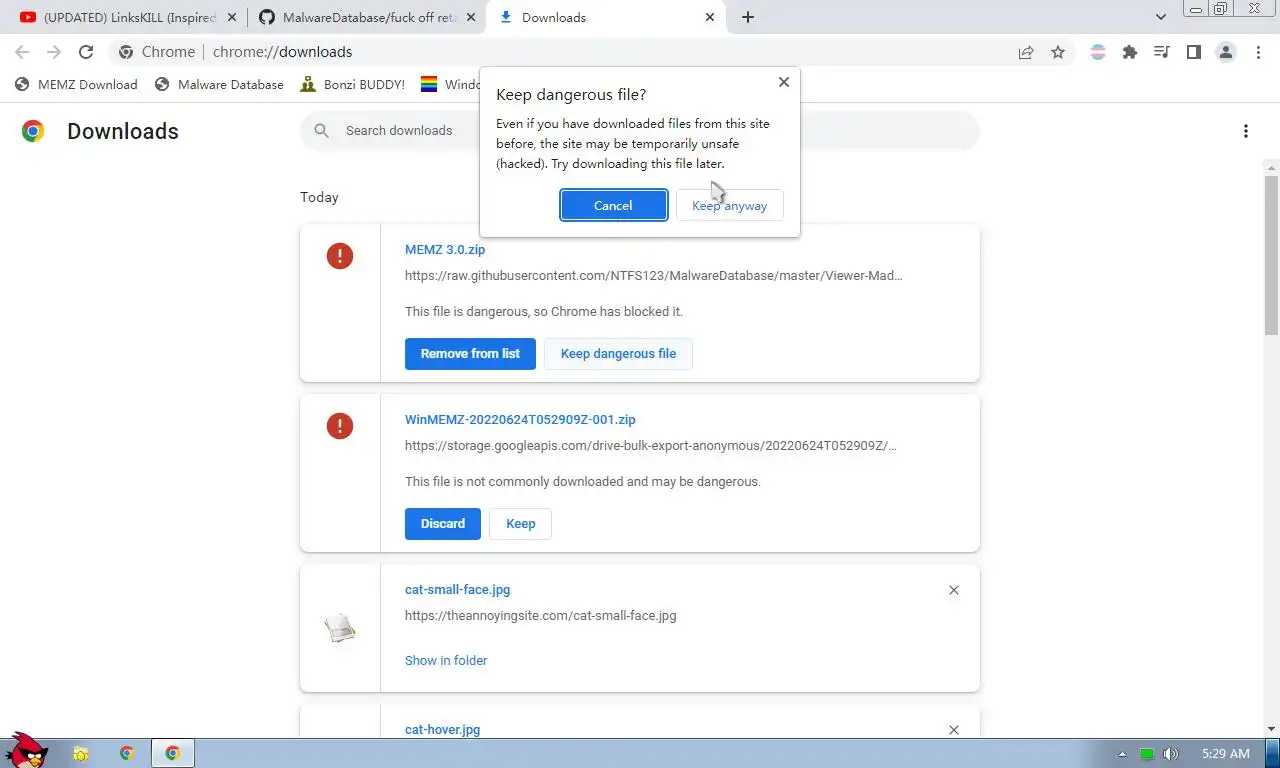The height and width of the screenshot is (768, 1280).
Task: Click the Cancel button in the dialog
Action: pyautogui.click(x=613, y=206)
